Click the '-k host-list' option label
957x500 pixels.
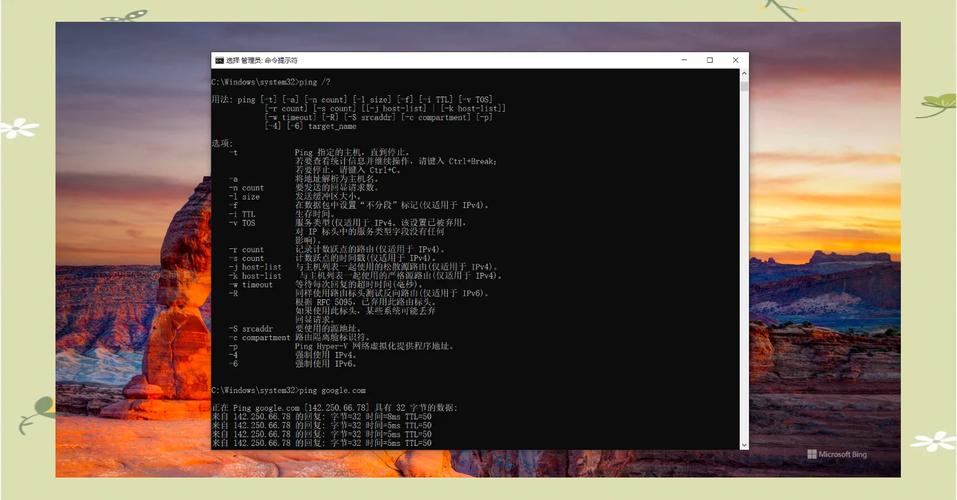coord(255,276)
